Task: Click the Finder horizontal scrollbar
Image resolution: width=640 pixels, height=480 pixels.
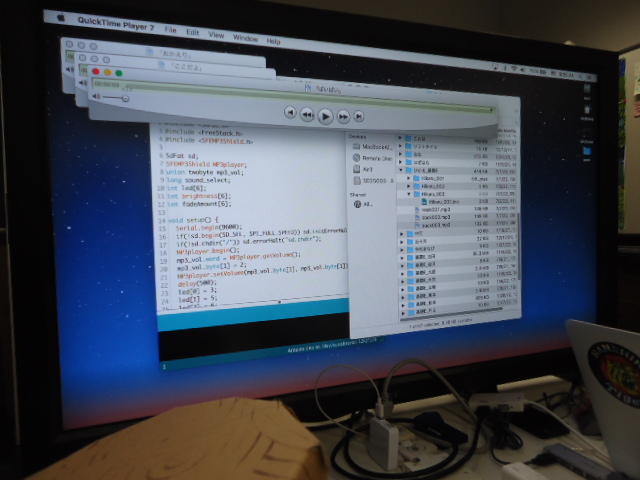Action: pos(453,314)
